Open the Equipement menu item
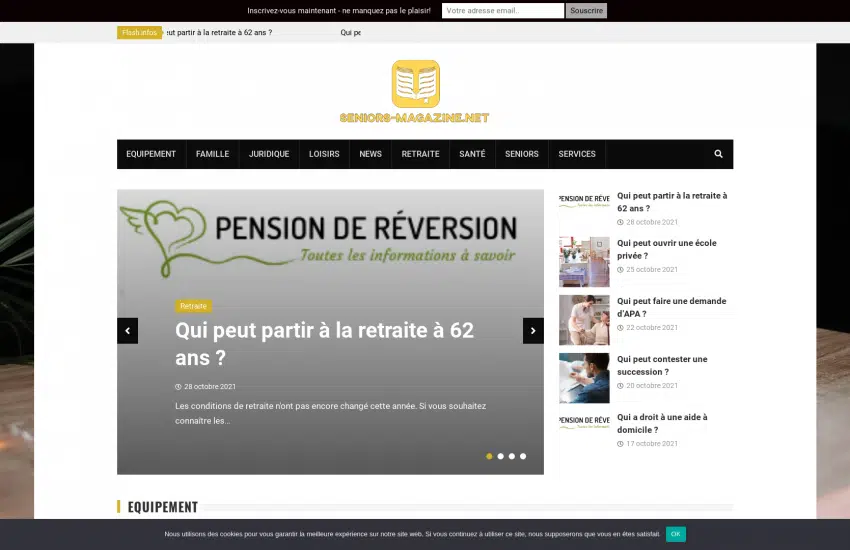 (x=151, y=154)
